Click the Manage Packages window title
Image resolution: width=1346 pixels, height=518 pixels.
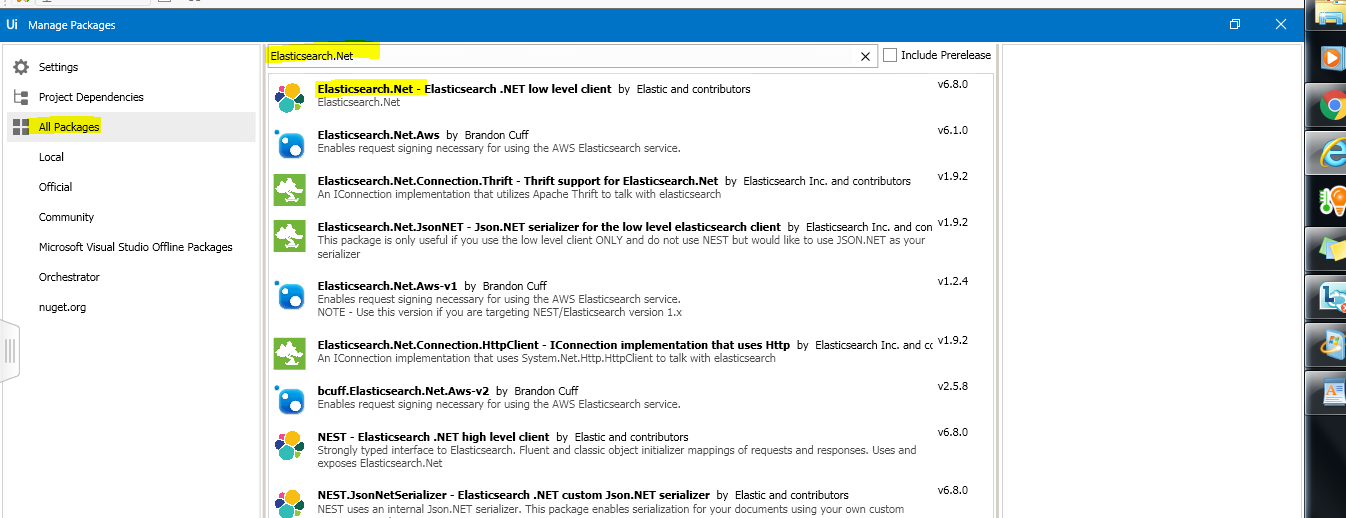tap(71, 25)
